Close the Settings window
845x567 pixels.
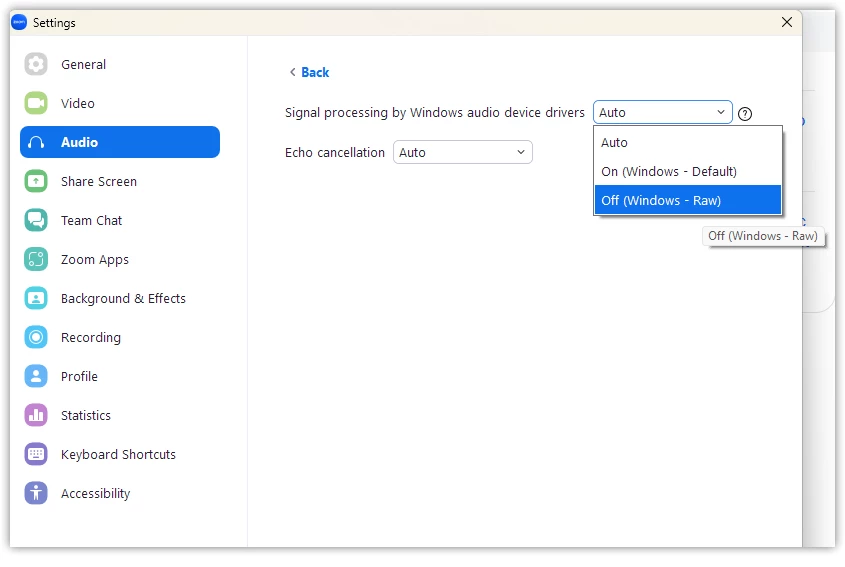tap(787, 22)
